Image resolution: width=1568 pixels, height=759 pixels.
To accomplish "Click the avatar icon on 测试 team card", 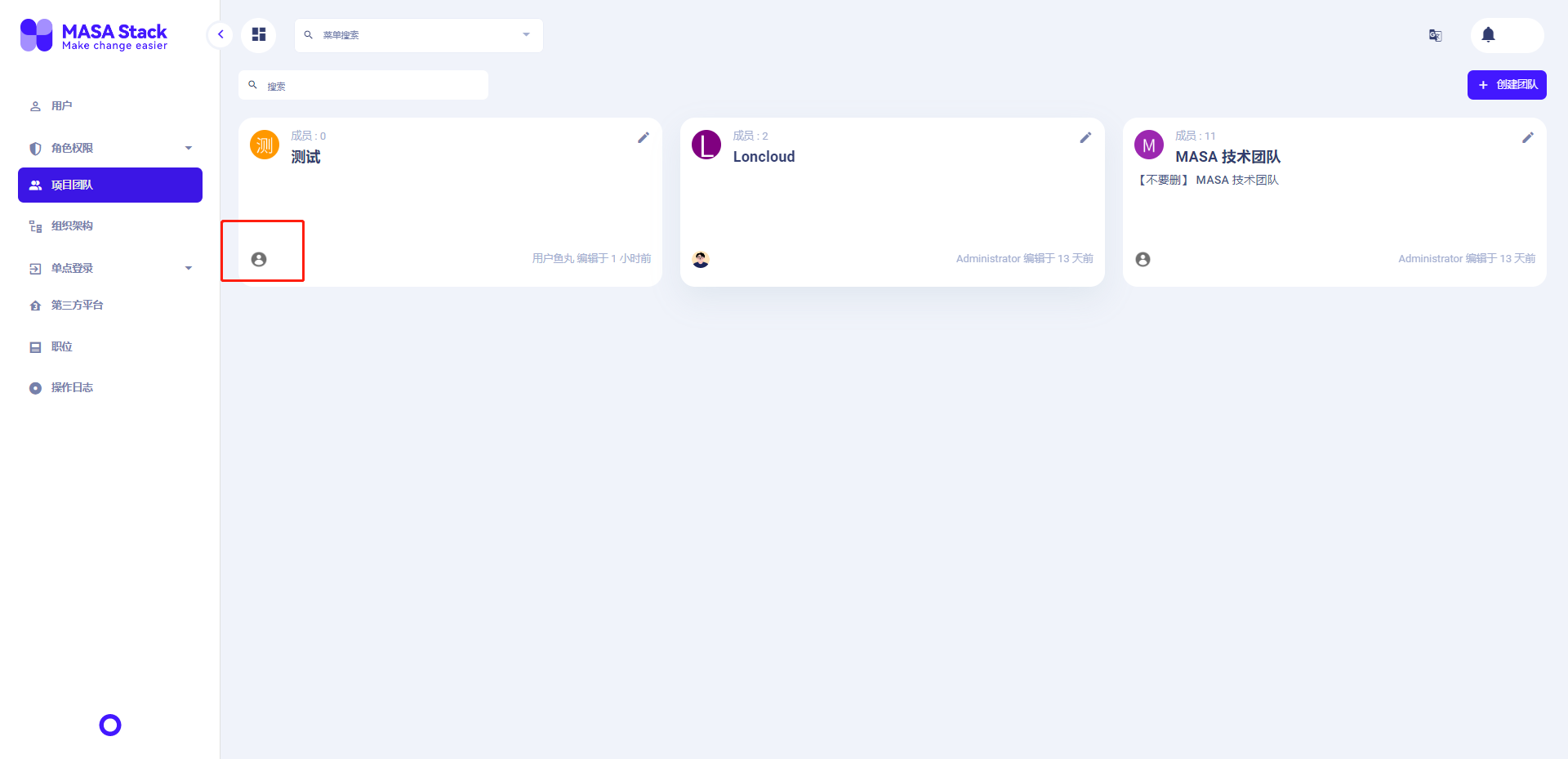I will [259, 258].
